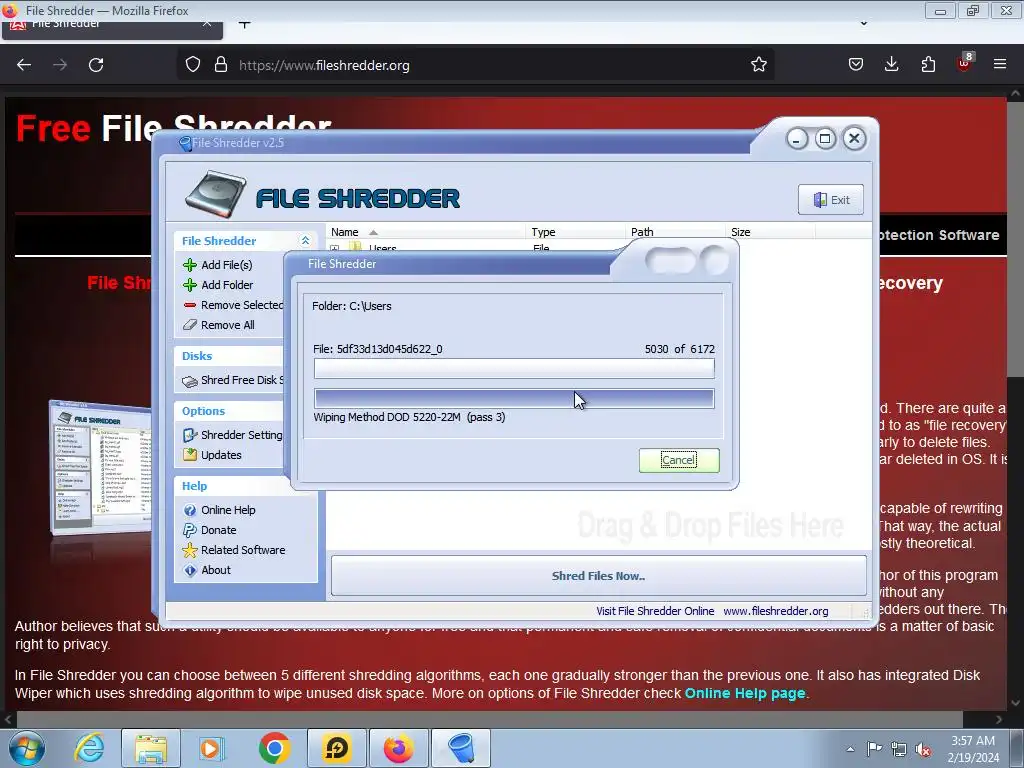
Task: Click the padlock site information icon
Action: 221,65
